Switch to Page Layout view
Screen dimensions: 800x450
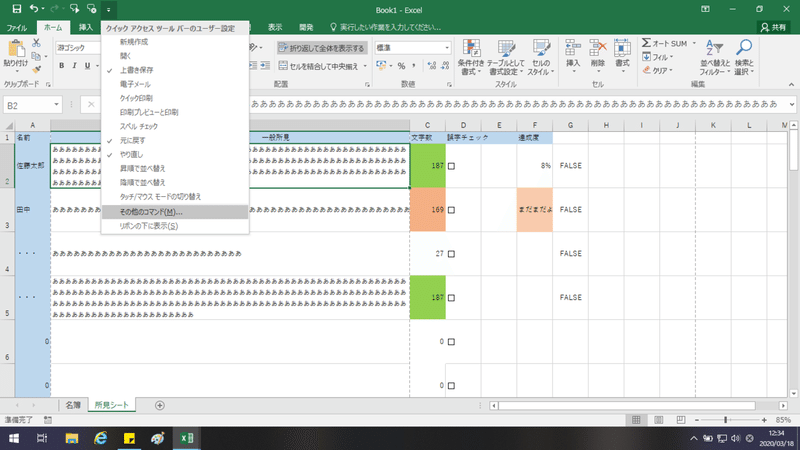point(659,420)
